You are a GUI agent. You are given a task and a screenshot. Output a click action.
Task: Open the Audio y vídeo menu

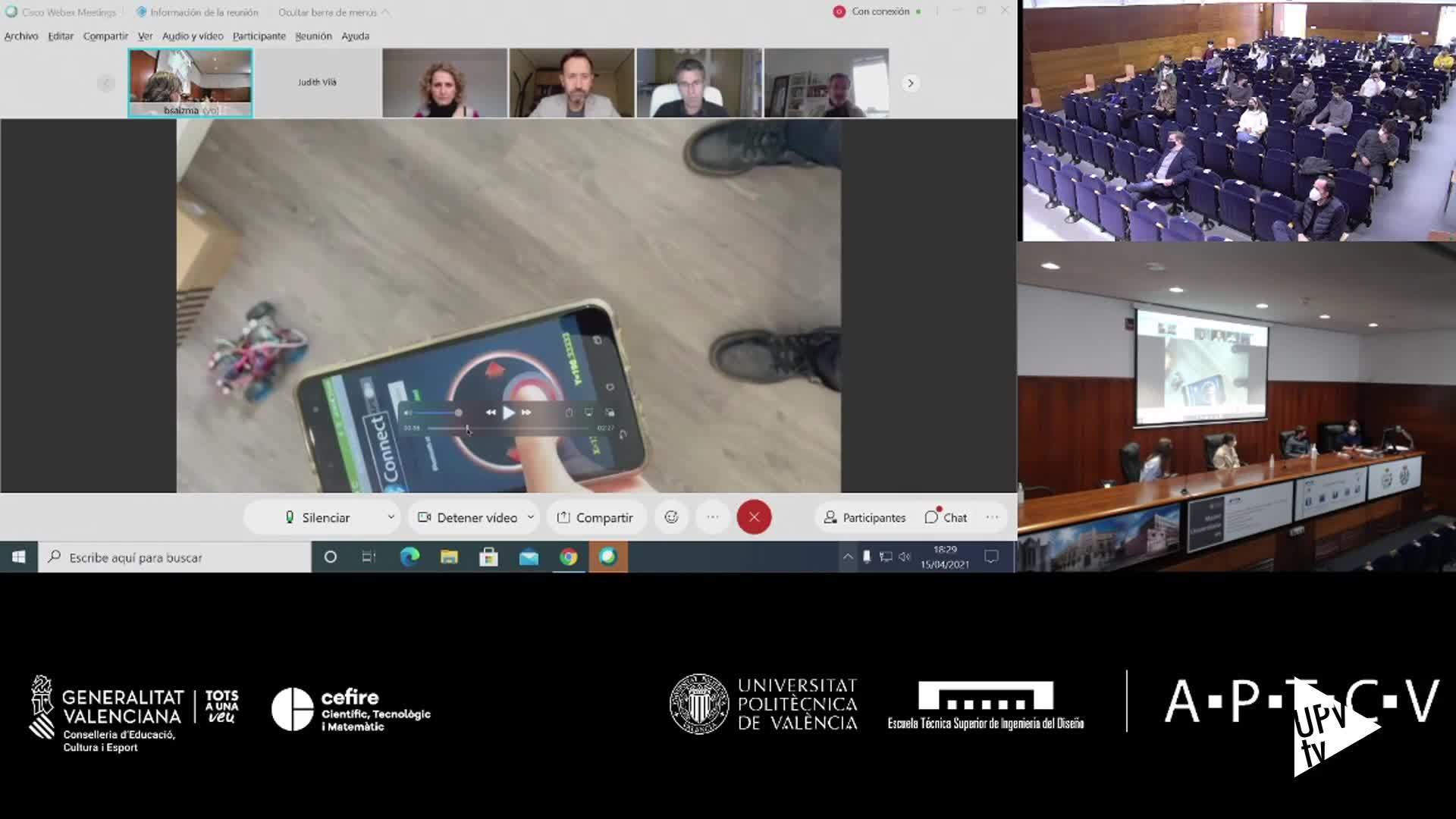[193, 36]
